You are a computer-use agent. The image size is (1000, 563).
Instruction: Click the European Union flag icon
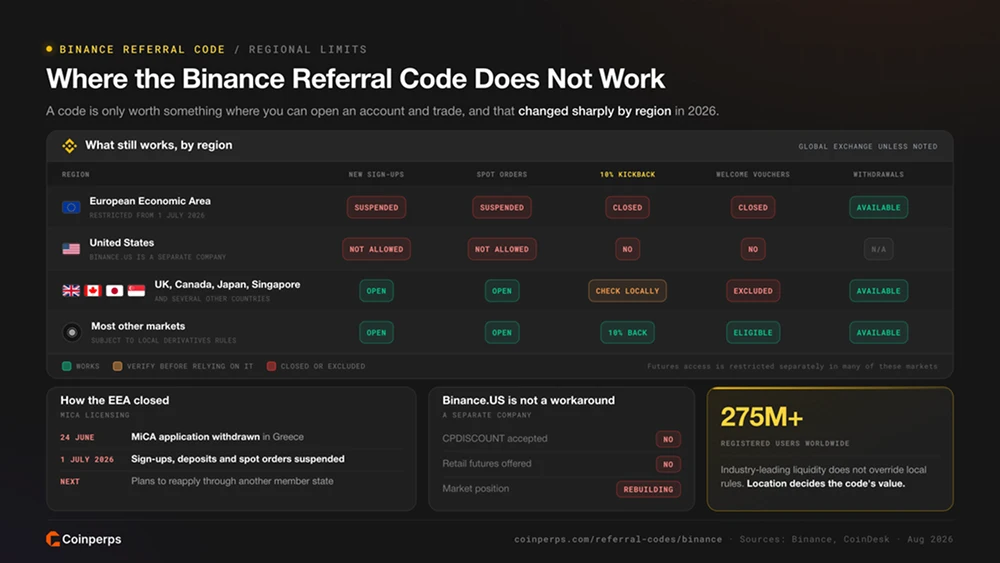71,207
